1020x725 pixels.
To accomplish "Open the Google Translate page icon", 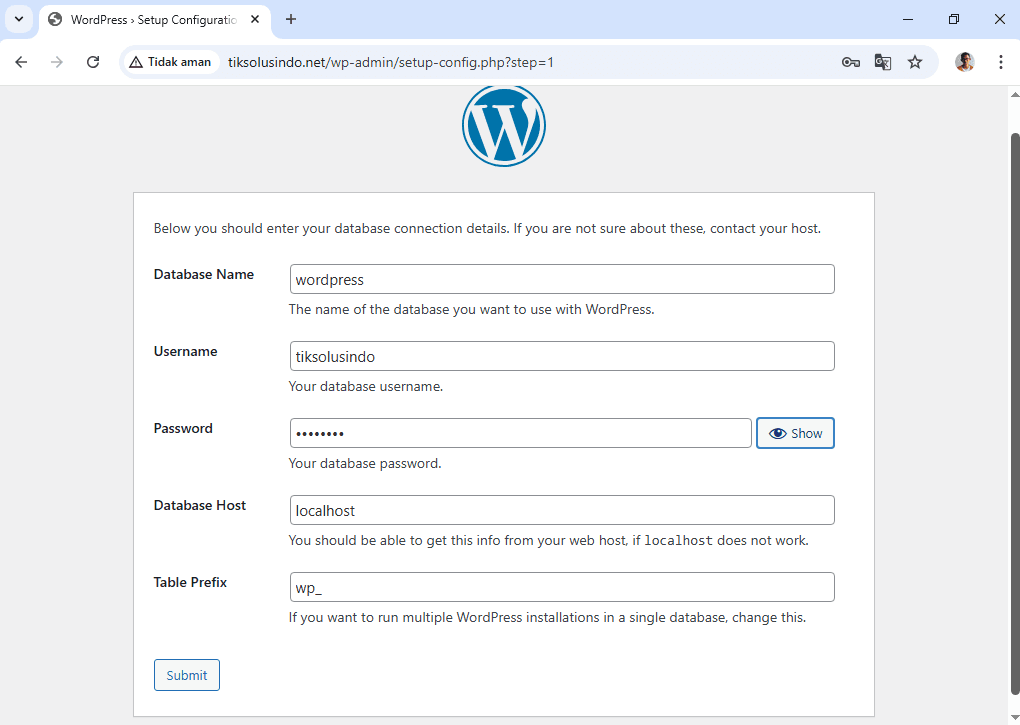I will [x=882, y=62].
